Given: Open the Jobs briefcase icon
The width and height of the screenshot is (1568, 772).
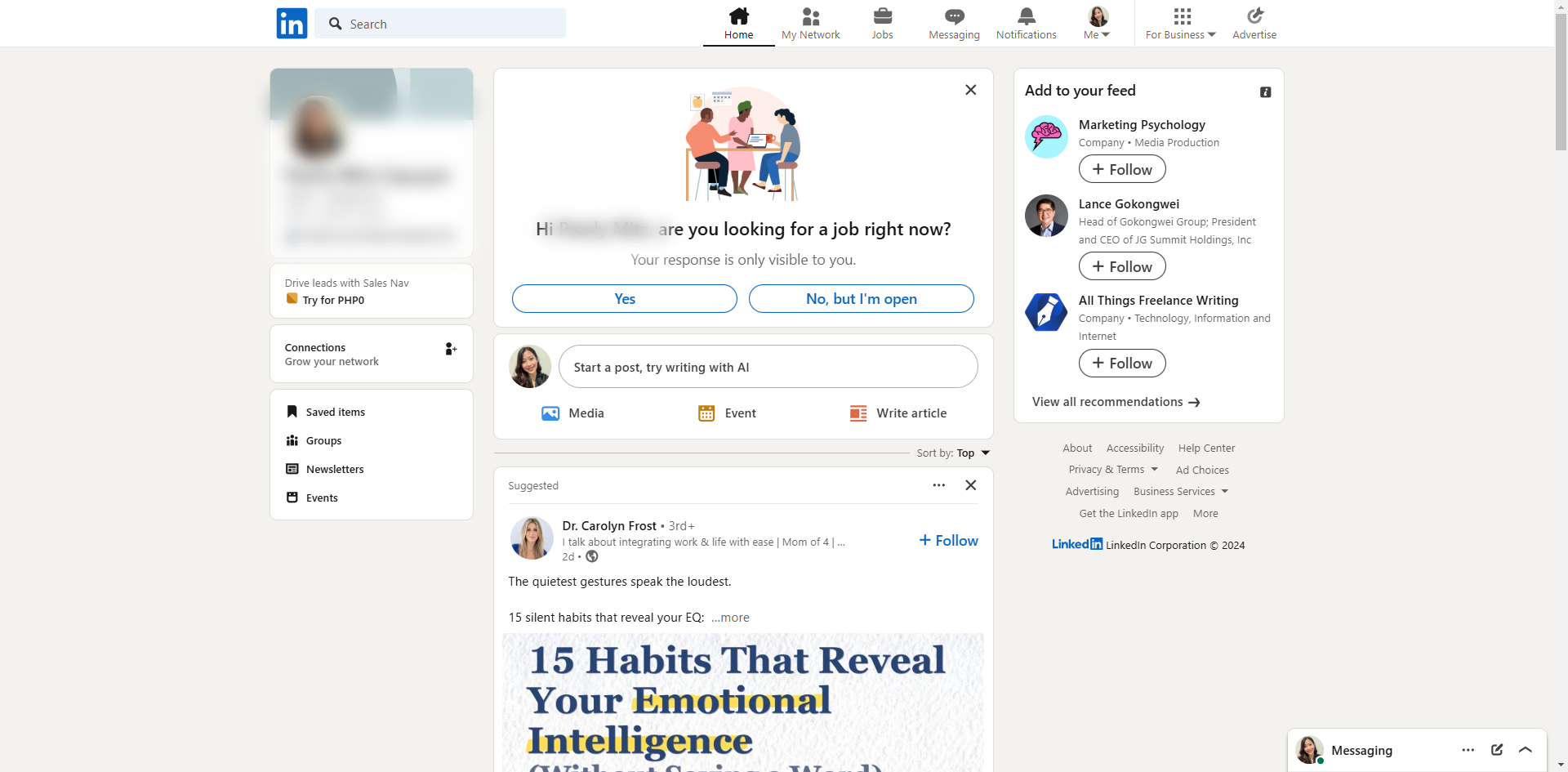Looking at the screenshot, I should [x=882, y=16].
